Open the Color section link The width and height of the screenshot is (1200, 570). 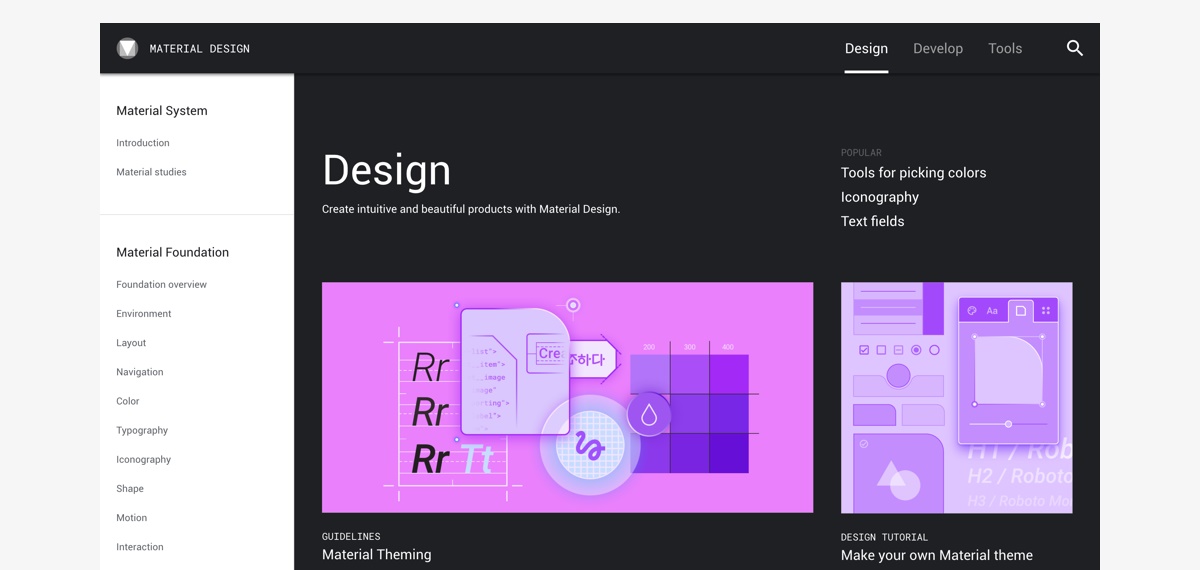point(128,401)
